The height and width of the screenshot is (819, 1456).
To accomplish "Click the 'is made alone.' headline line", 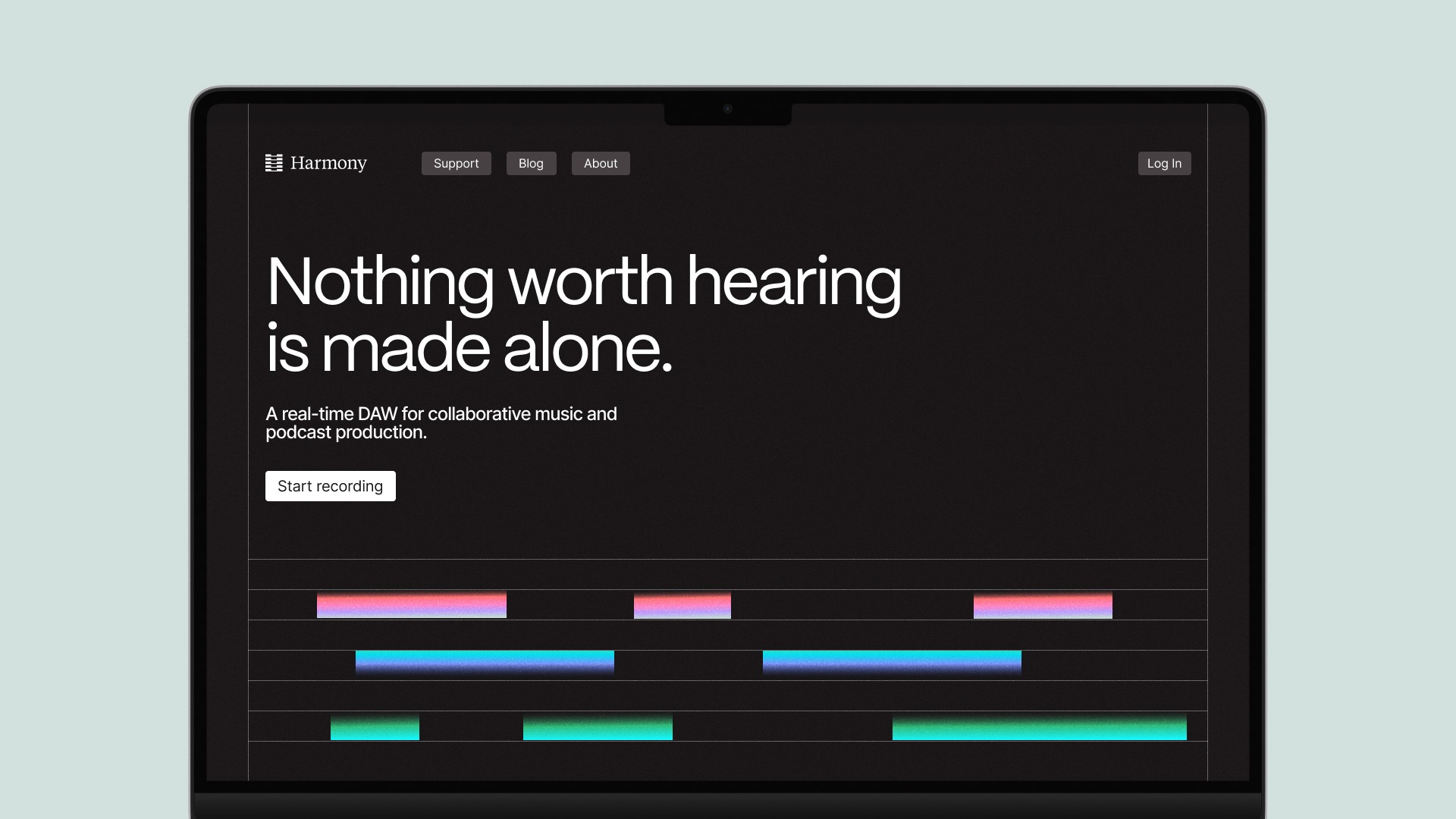I will [x=469, y=349].
